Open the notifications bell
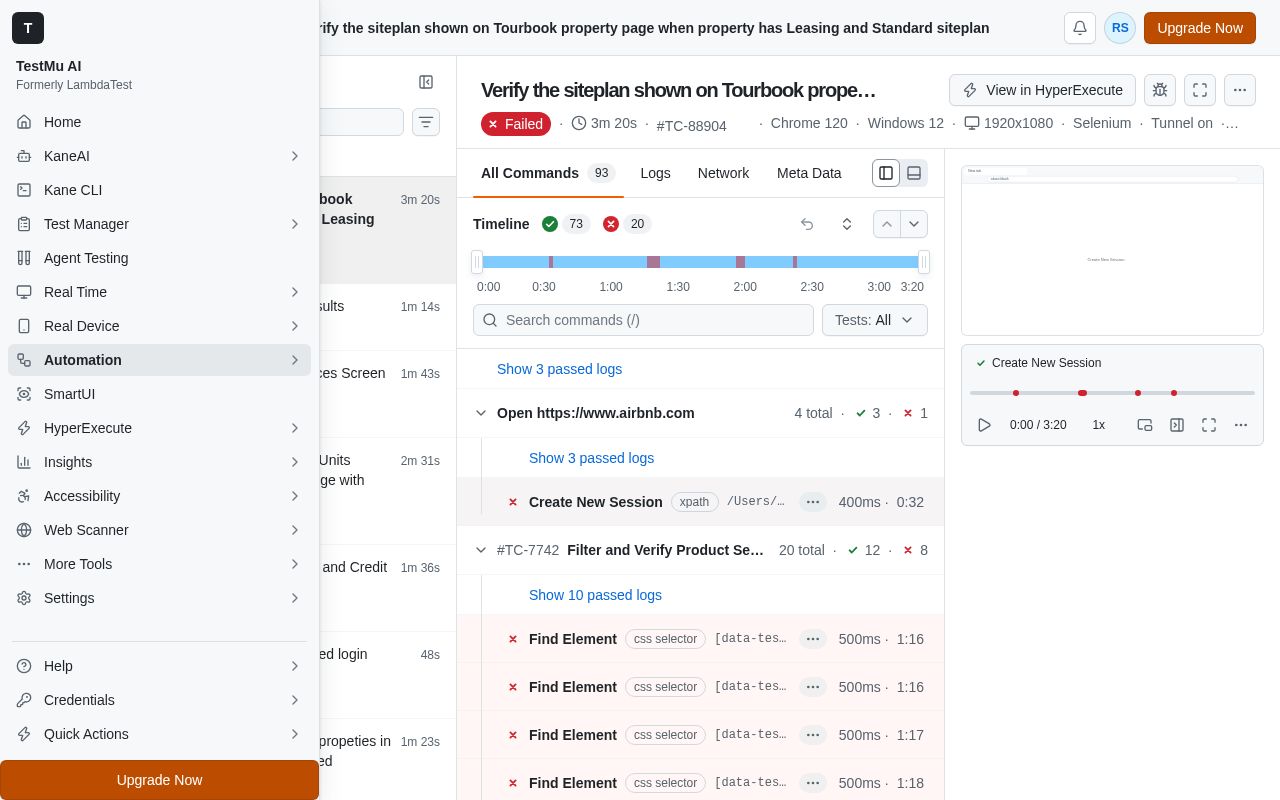1280x800 pixels. coord(1080,28)
